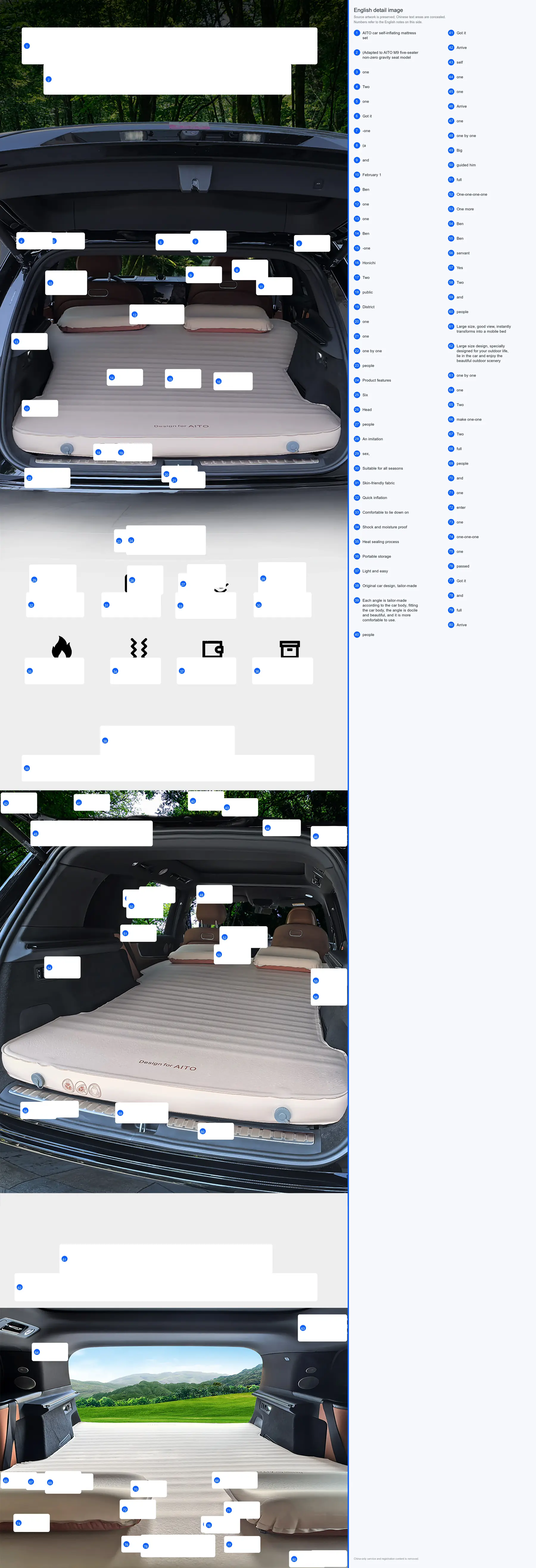This screenshot has height=1568, width=536.
Task: Click the wavy heat lines icon
Action: pos(139,648)
